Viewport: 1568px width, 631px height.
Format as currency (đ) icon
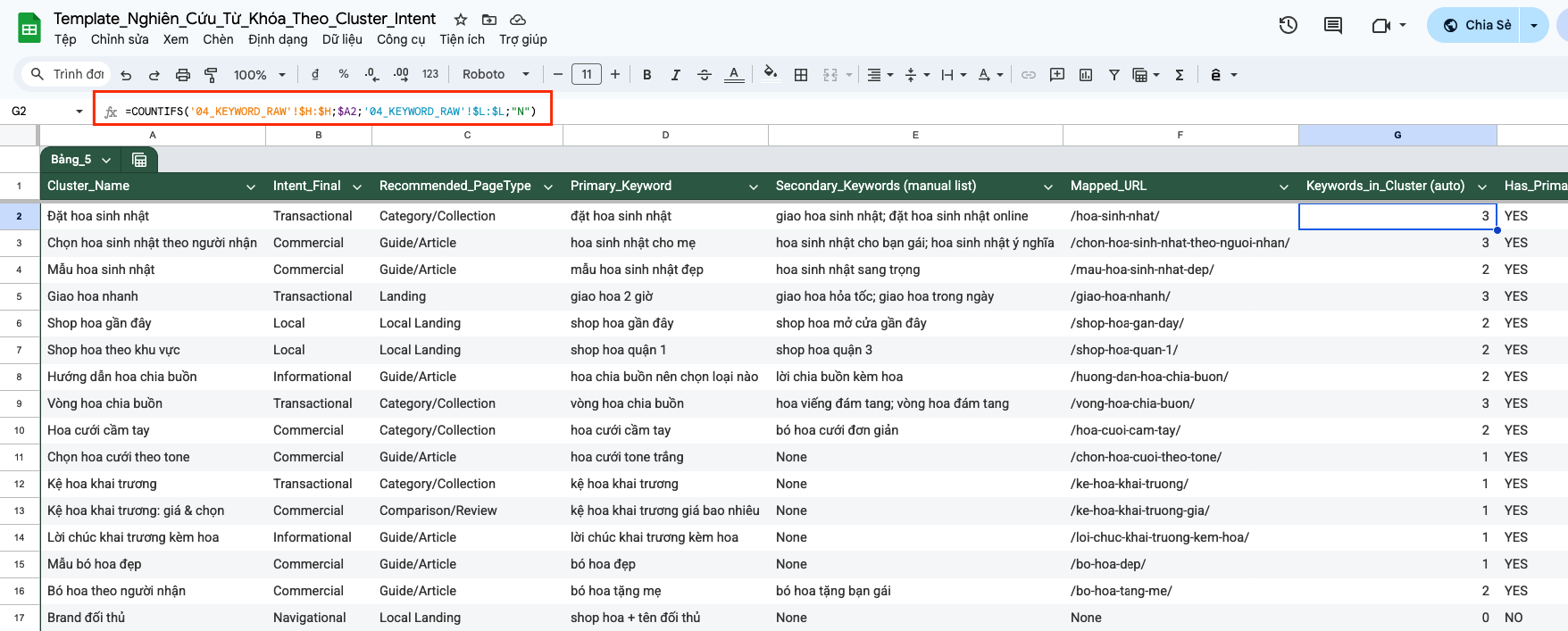[x=314, y=74]
